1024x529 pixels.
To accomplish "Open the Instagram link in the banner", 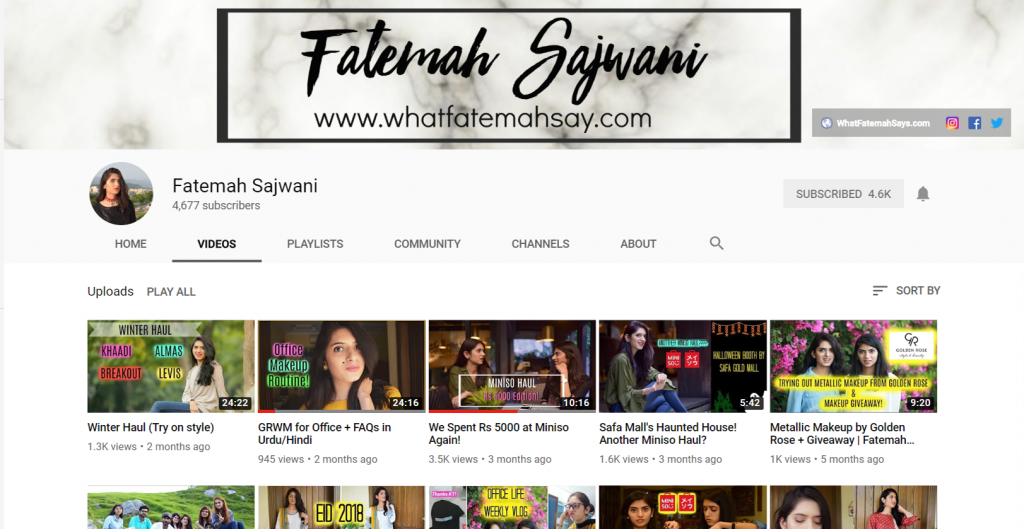I will click(x=952, y=123).
